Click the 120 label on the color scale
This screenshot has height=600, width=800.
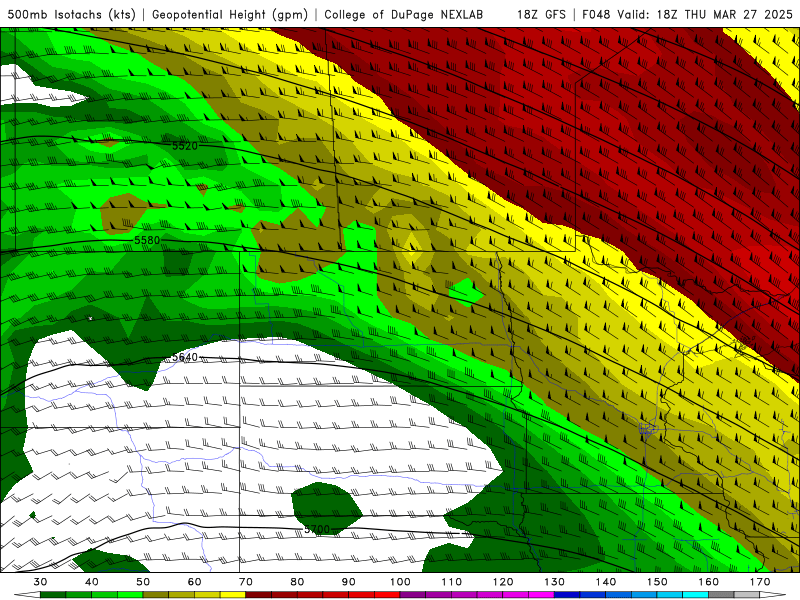tap(503, 582)
